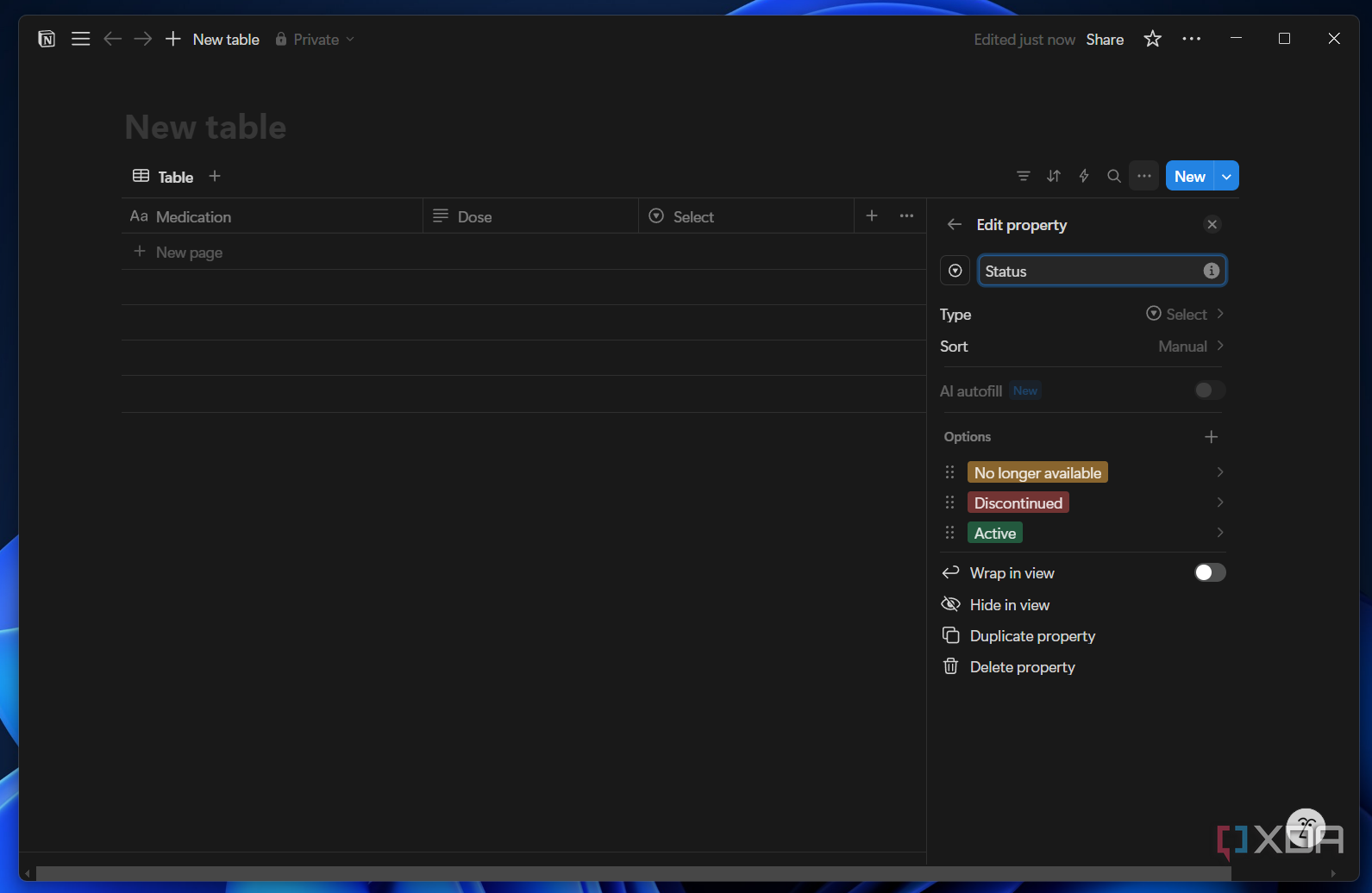Open automations lightning bolt icon
This screenshot has height=893, width=1372.
(1084, 176)
